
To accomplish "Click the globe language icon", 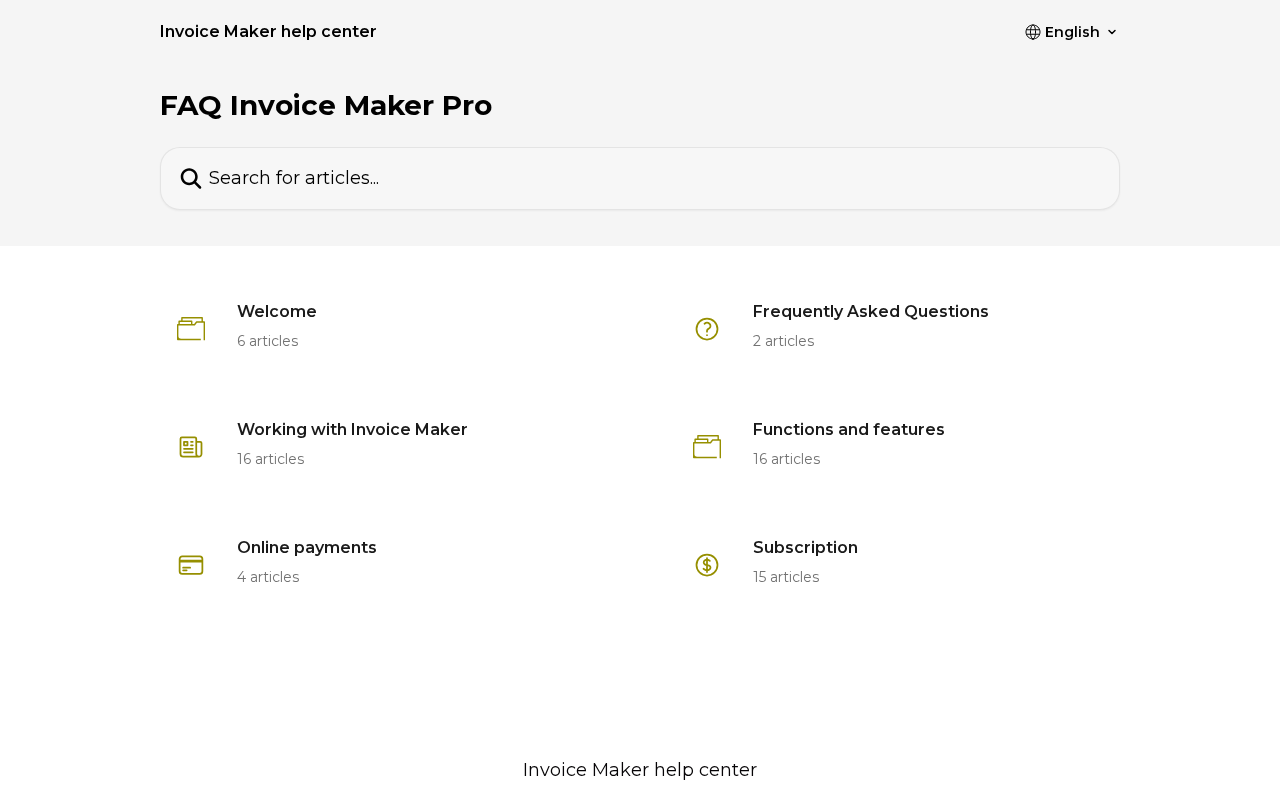I will pyautogui.click(x=1033, y=32).
